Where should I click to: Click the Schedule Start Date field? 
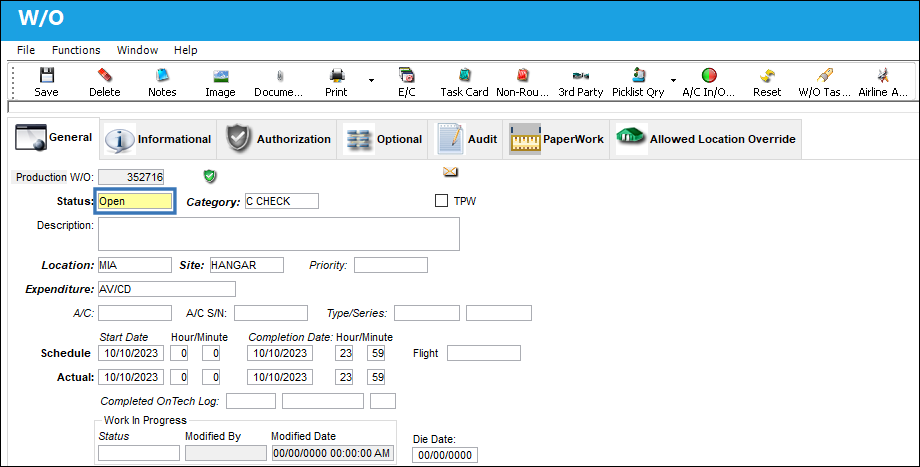pyautogui.click(x=131, y=353)
